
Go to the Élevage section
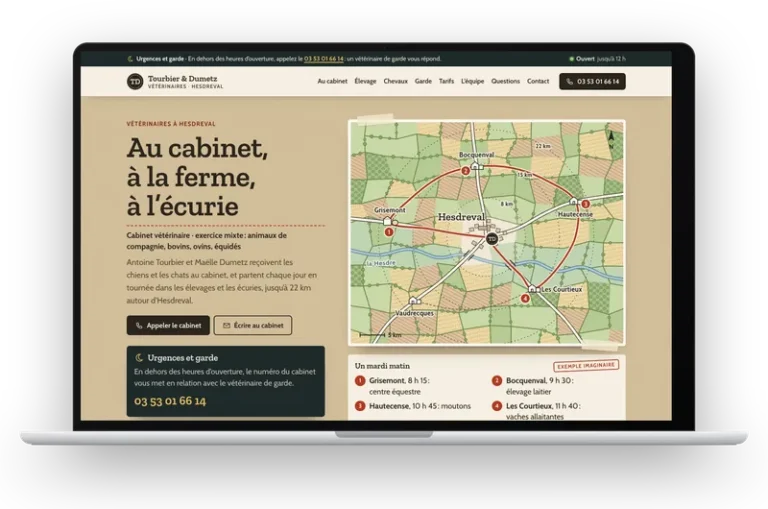[x=365, y=81]
